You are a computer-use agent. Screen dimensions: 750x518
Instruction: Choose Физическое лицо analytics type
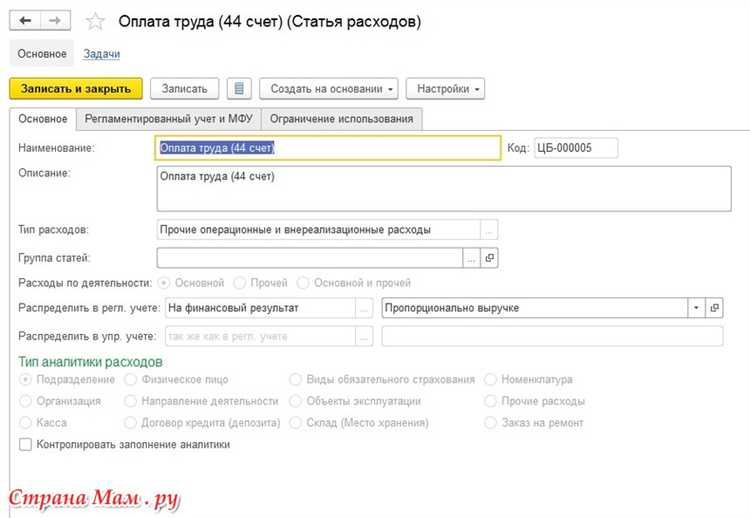pos(131,379)
